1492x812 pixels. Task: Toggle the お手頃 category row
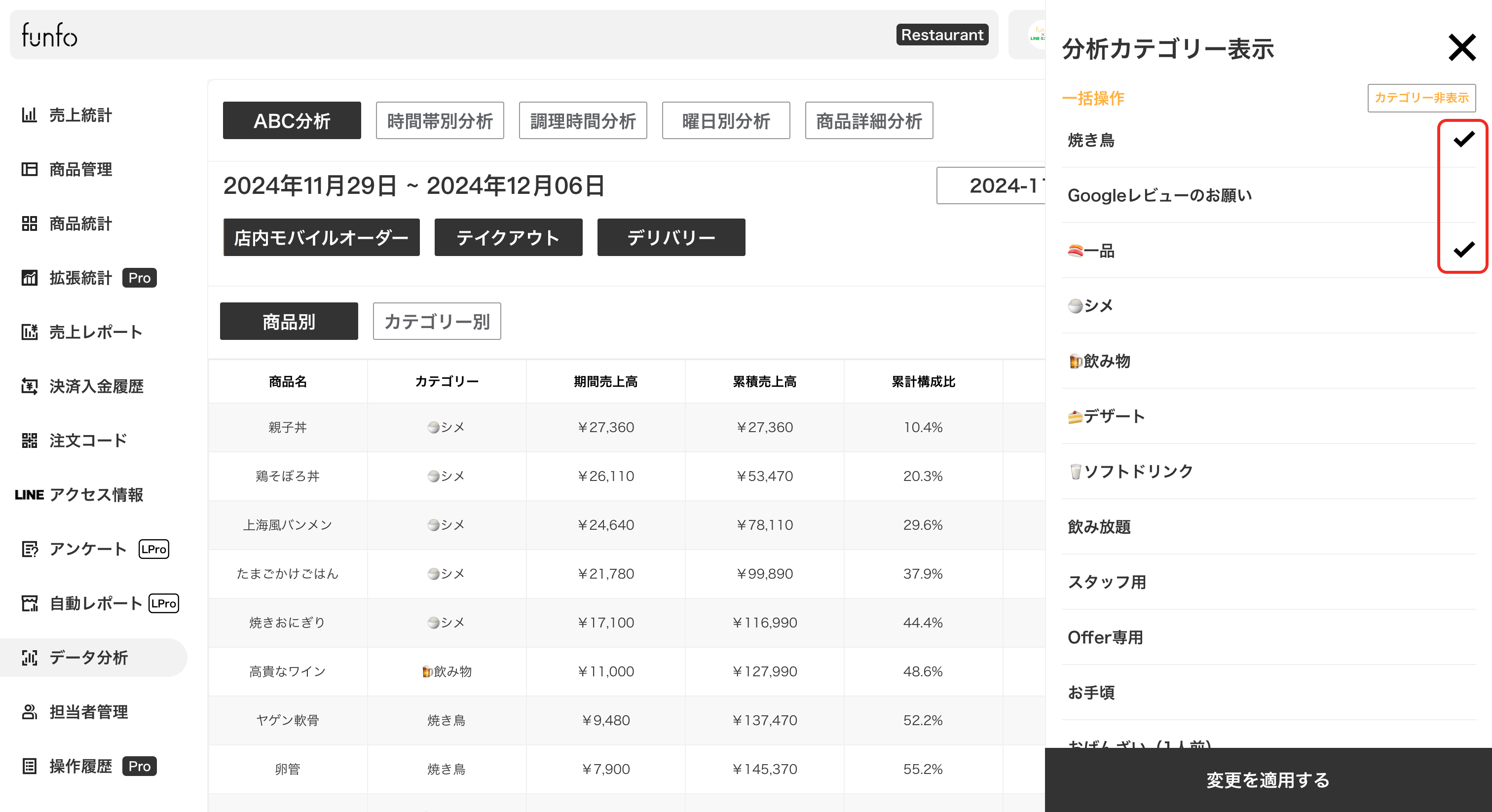[1268, 692]
